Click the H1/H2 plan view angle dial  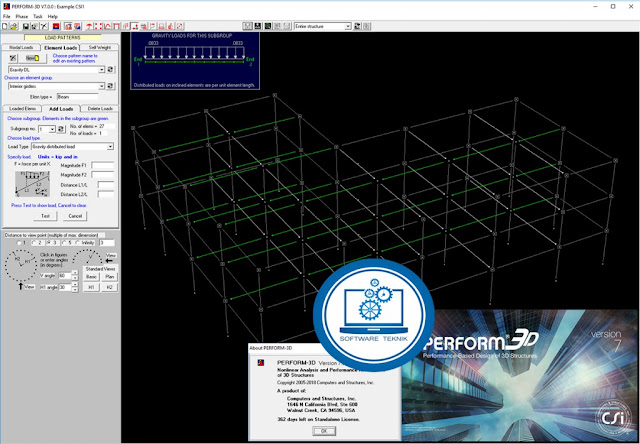pyautogui.click(x=21, y=266)
